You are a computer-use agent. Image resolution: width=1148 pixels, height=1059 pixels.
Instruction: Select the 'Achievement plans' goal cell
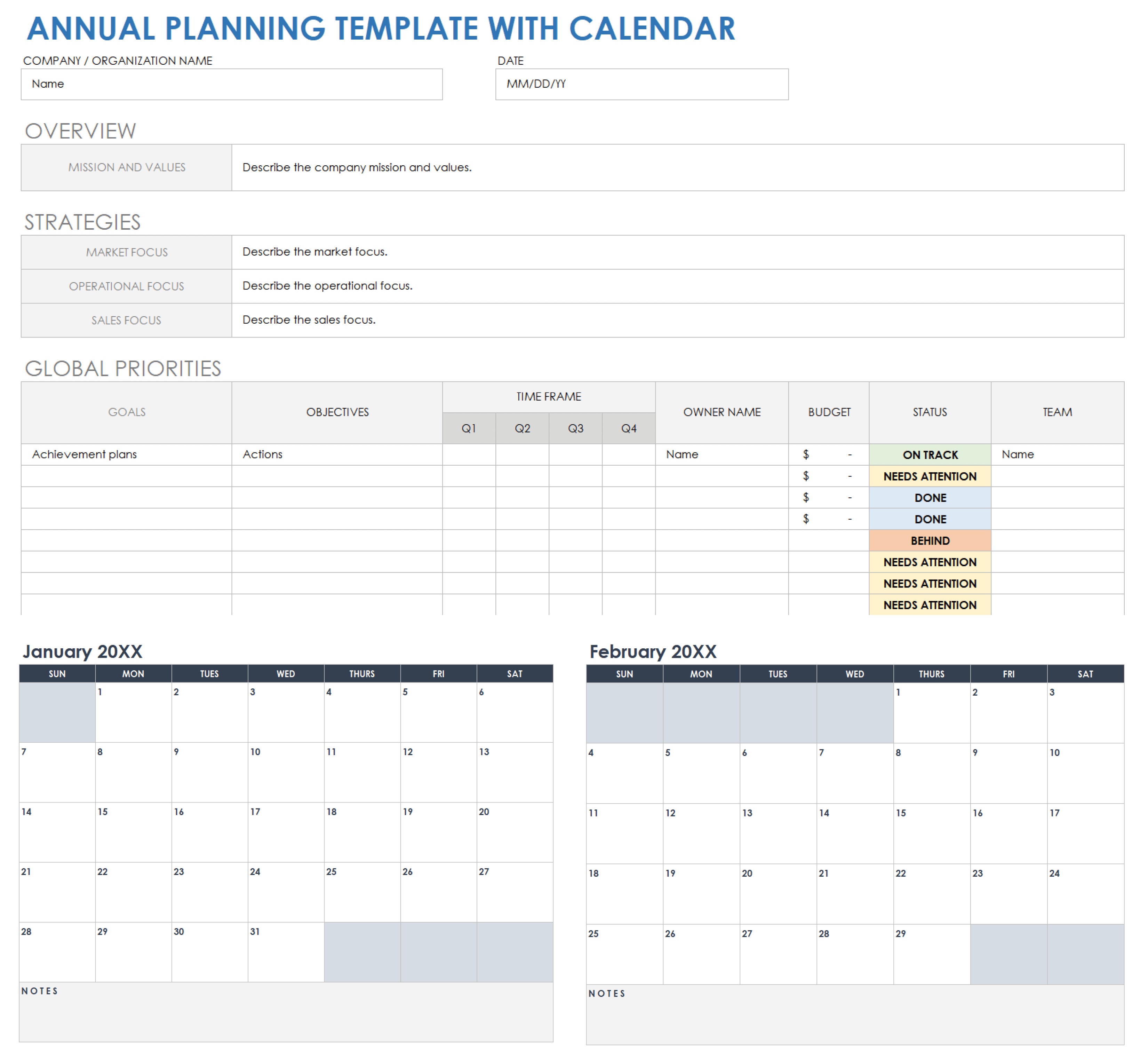coord(127,455)
